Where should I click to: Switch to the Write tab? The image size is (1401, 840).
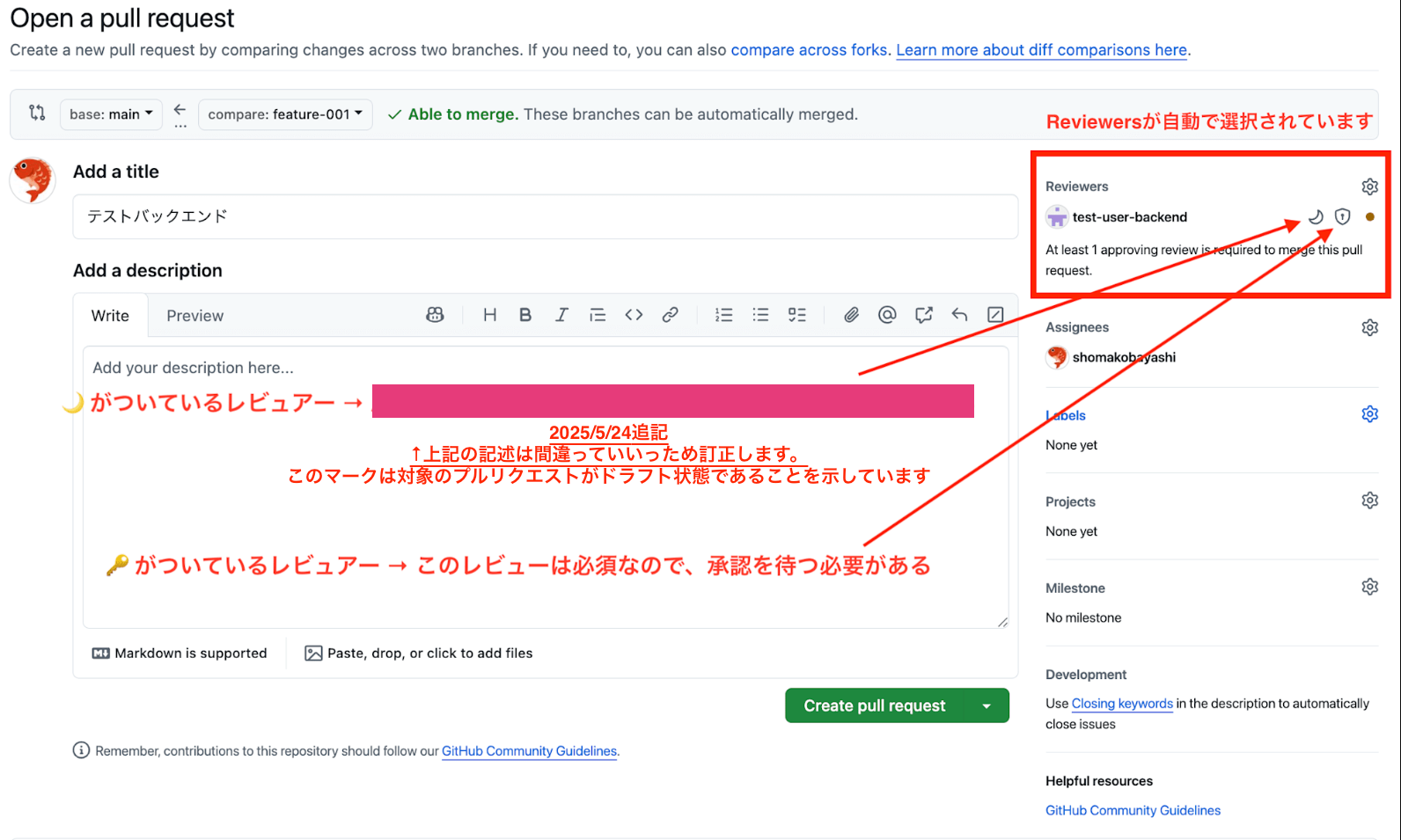click(110, 316)
